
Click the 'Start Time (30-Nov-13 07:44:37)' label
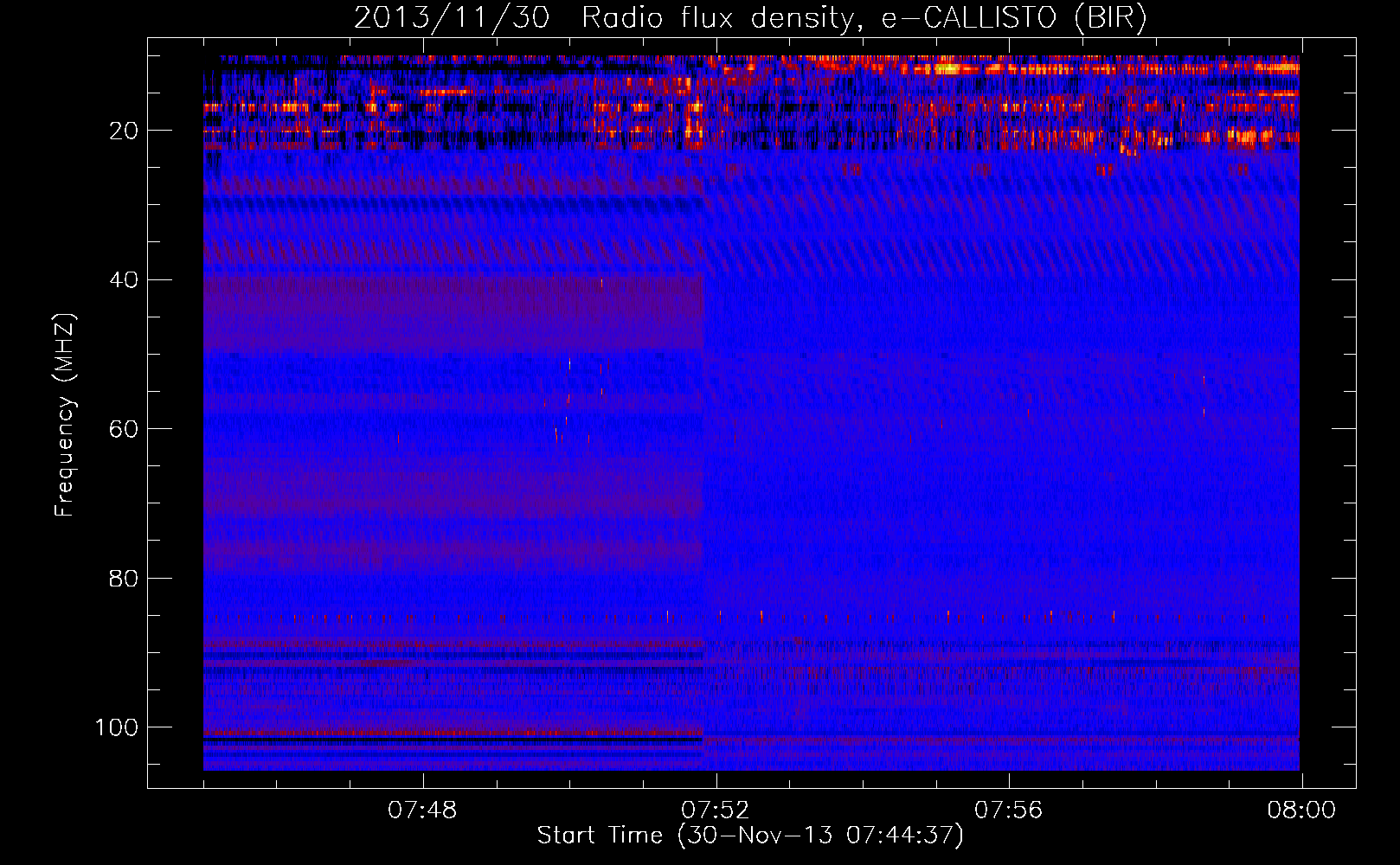pyautogui.click(x=750, y=836)
